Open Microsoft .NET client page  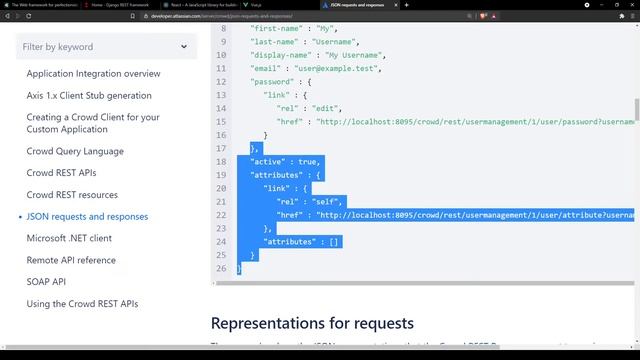(69, 238)
